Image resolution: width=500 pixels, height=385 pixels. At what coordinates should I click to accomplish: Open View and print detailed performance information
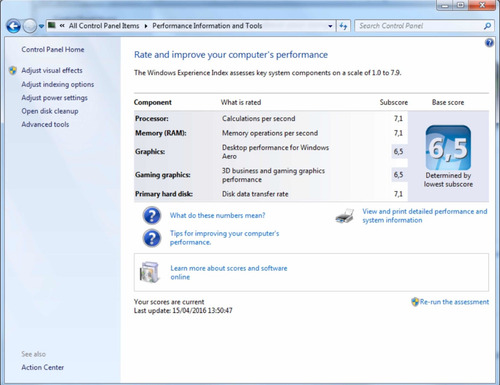tap(425, 216)
